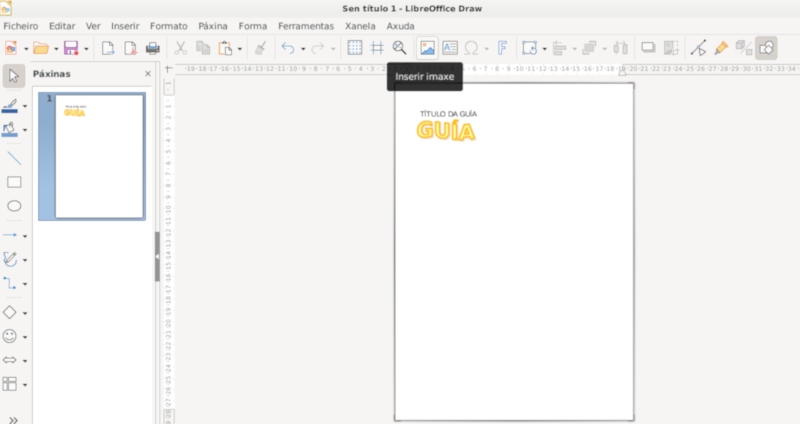This screenshot has width=800, height=424.
Task: Select the Rectangle drawing tool
Action: pyautogui.click(x=14, y=182)
